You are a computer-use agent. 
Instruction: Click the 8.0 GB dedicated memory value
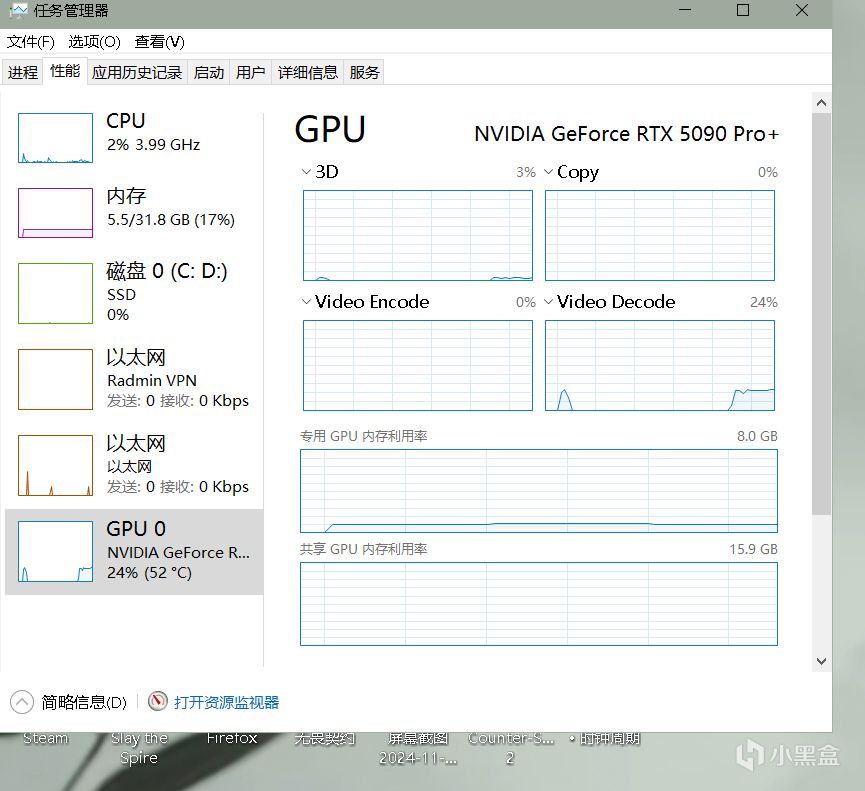[x=757, y=436]
